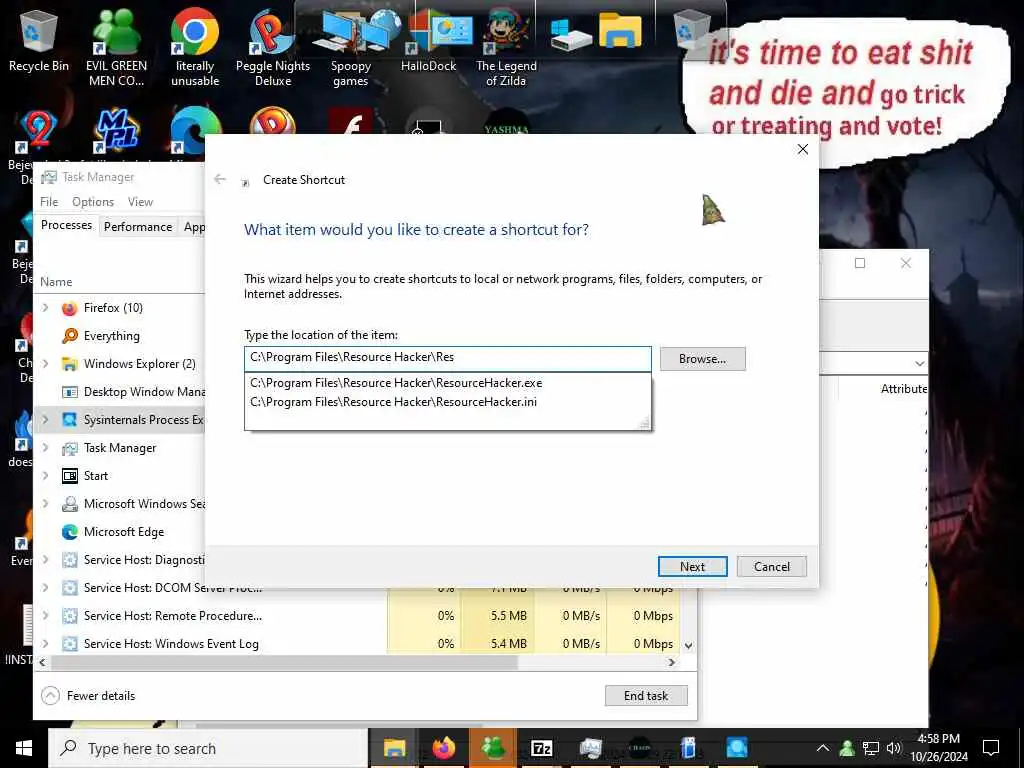Click the green men taskbar icon

click(492, 748)
